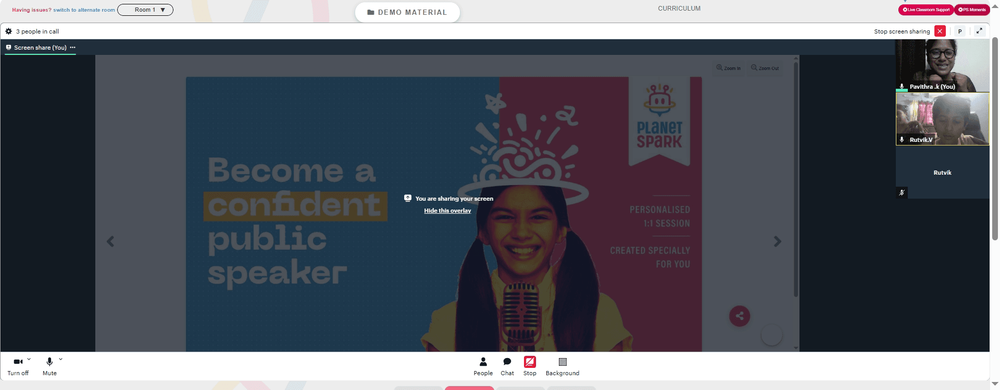Open Background effects settings
The height and width of the screenshot is (390, 1000).
562,366
